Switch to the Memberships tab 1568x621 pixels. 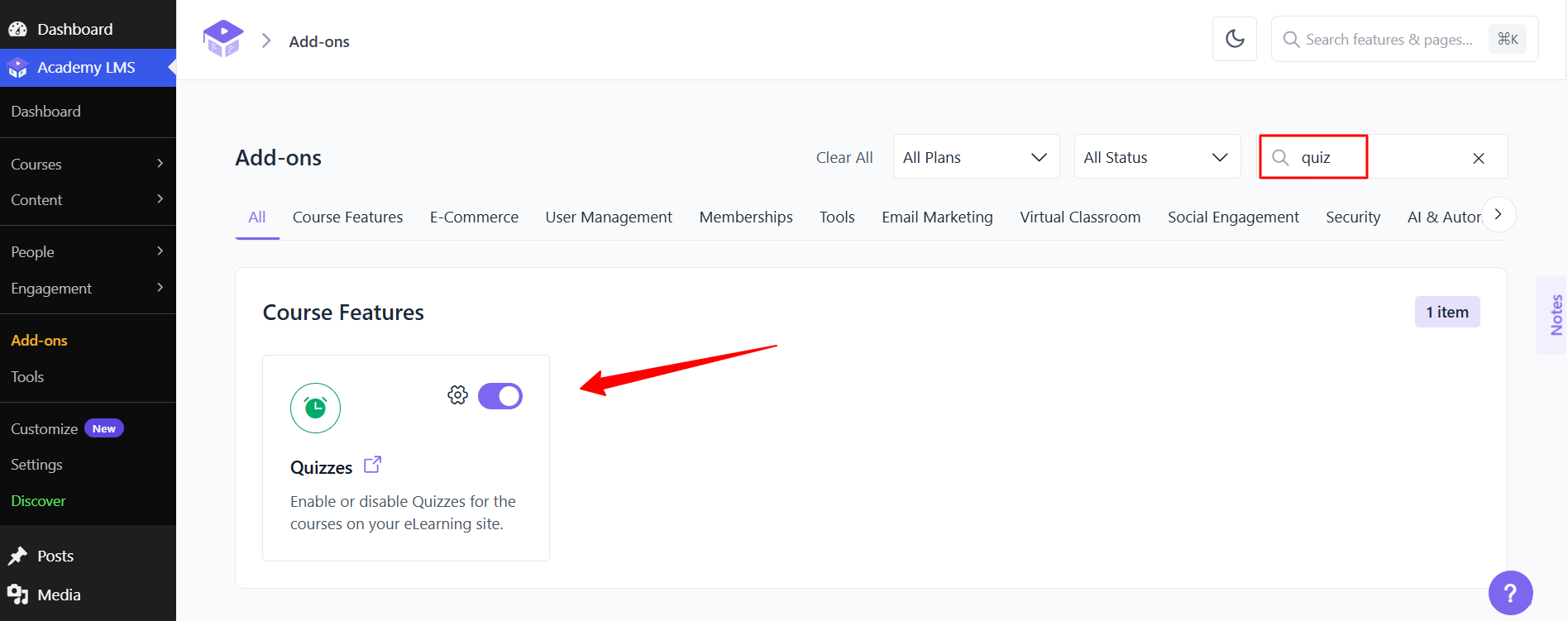[746, 217]
